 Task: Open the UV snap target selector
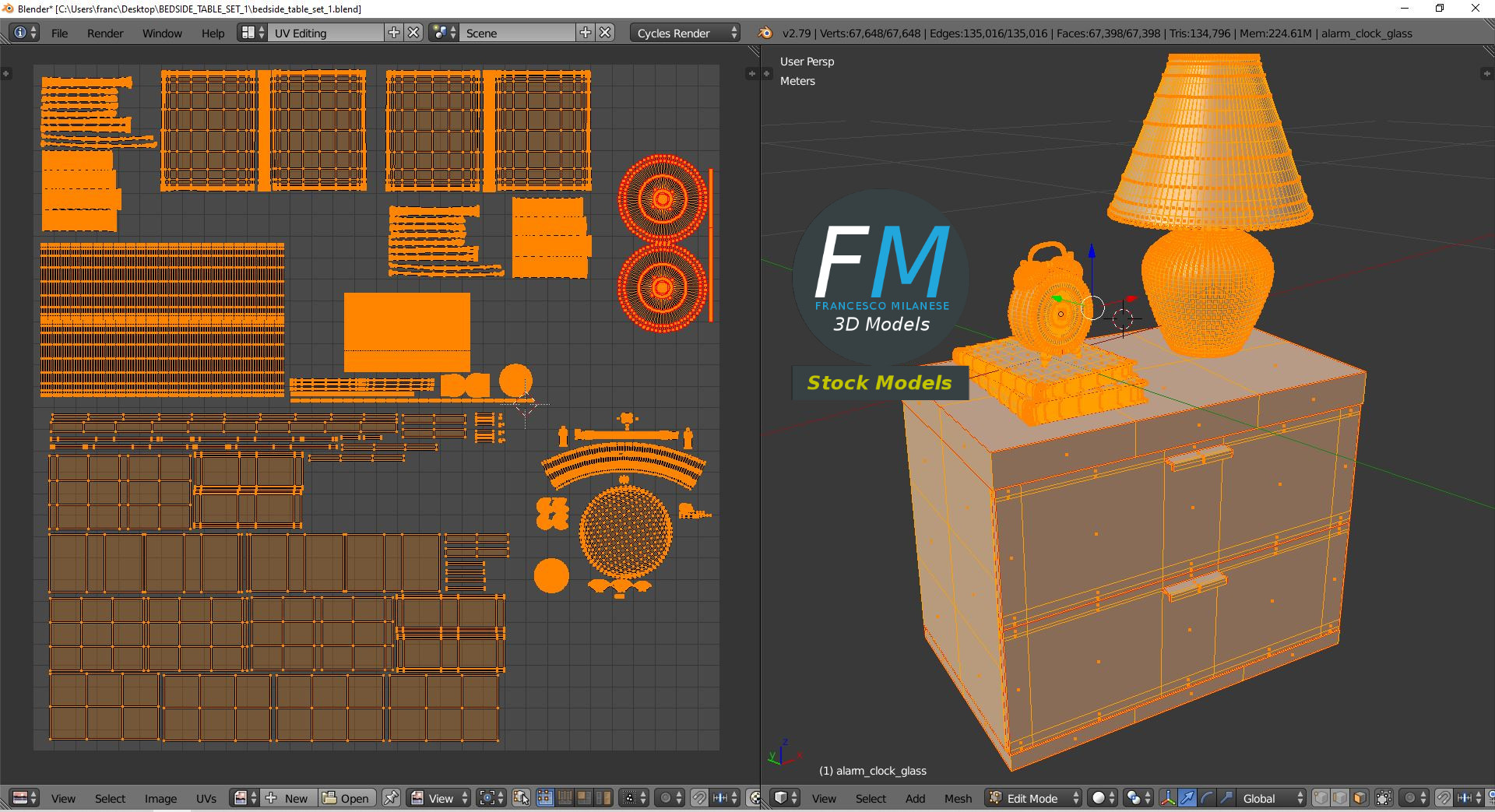[724, 798]
